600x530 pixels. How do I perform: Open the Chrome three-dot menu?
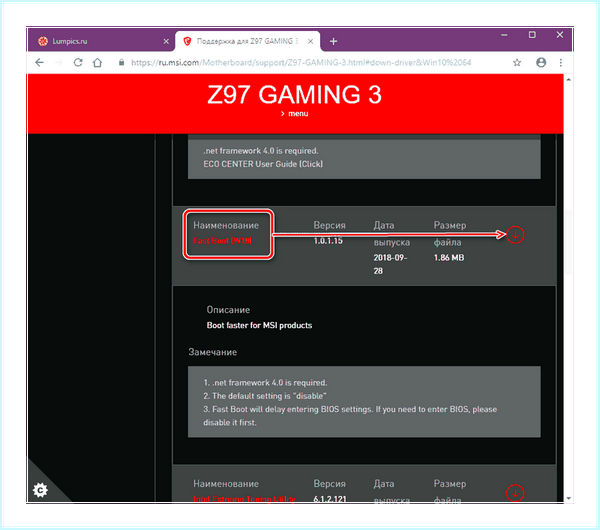click(x=561, y=62)
